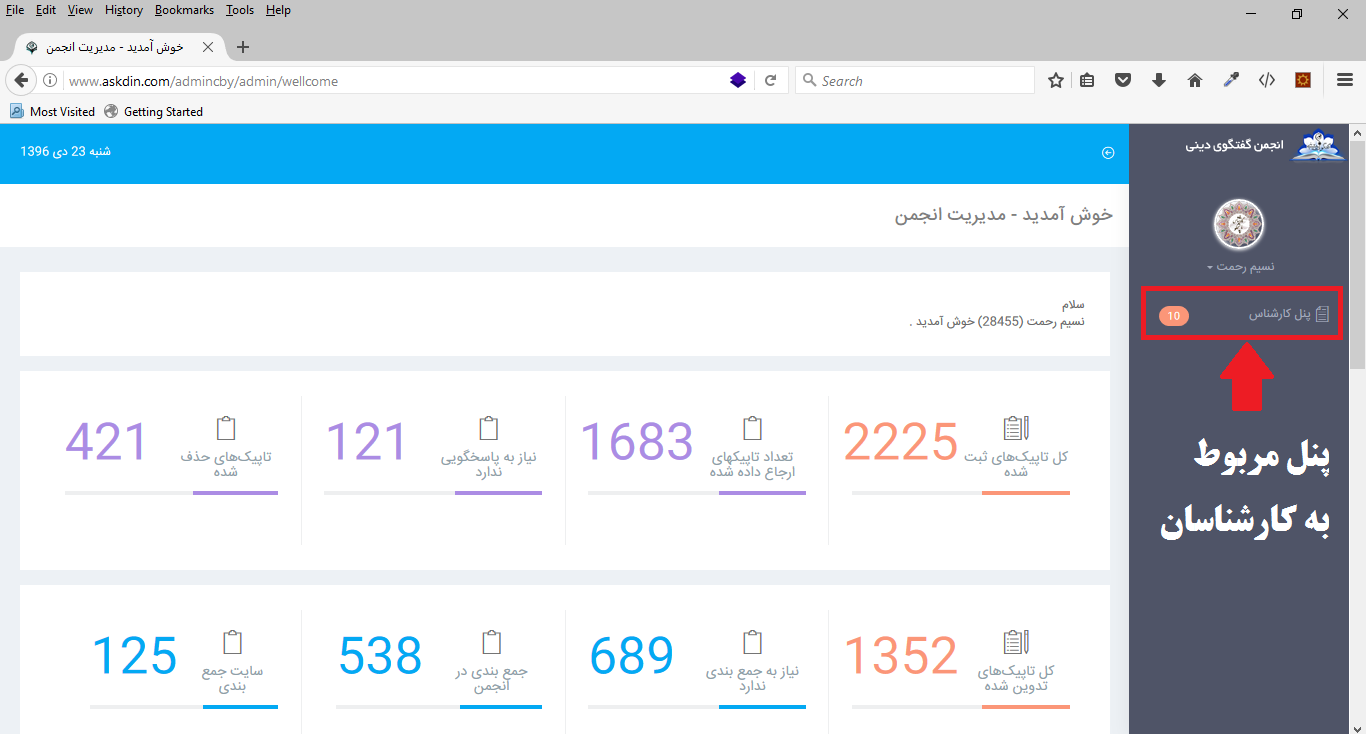Open the Bookmarks menu
The height and width of the screenshot is (734, 1366).
(184, 10)
